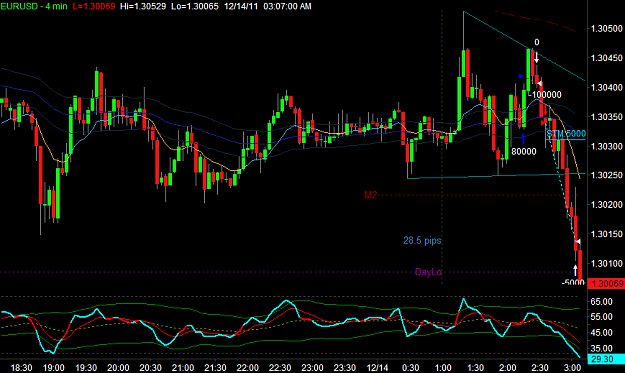Click the 1.30300 price axis label

(x=606, y=146)
